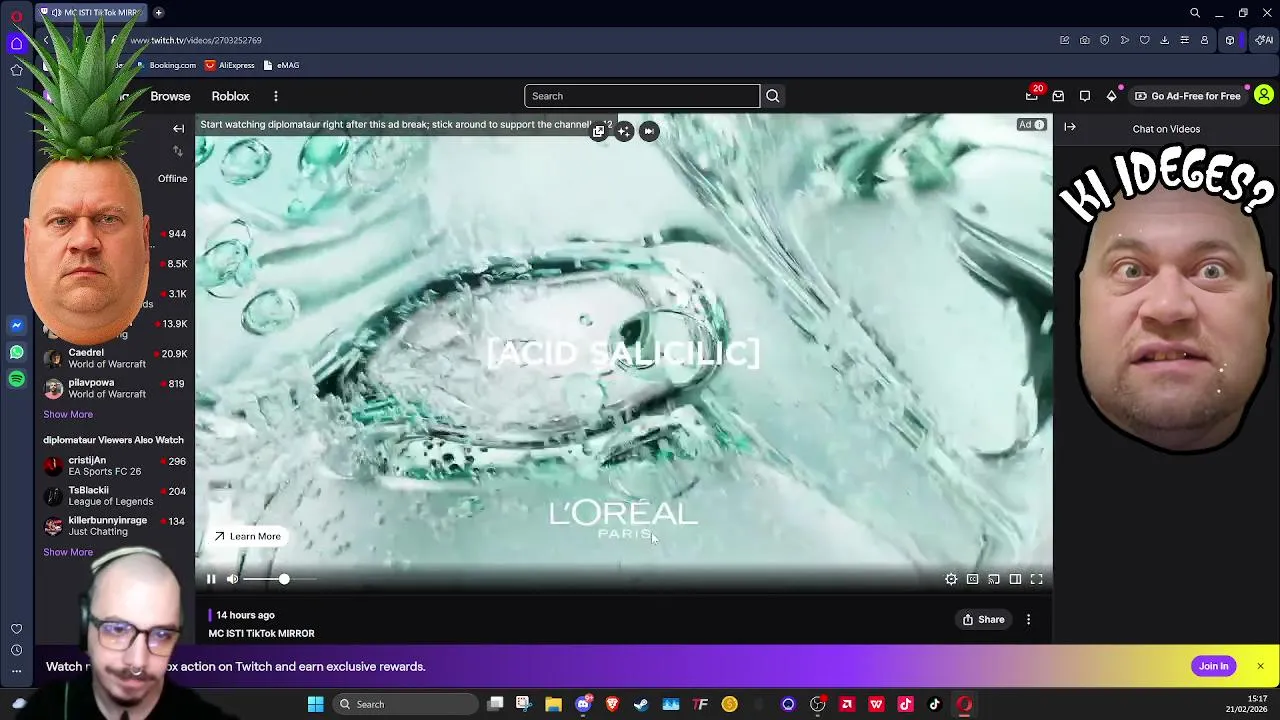Open video player settings gear

951,579
